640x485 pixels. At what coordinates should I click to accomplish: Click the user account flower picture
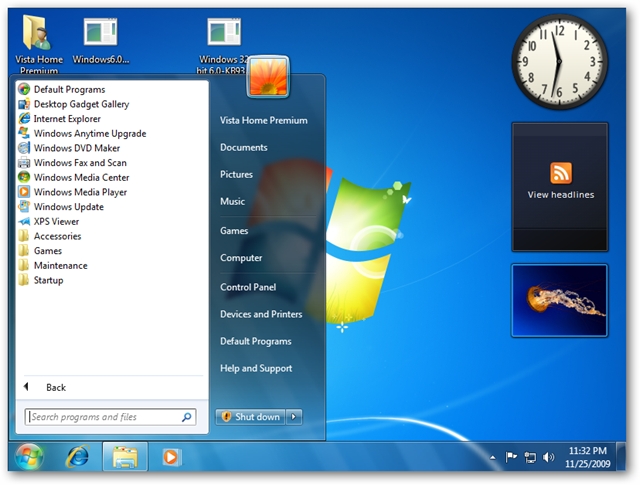click(268, 77)
